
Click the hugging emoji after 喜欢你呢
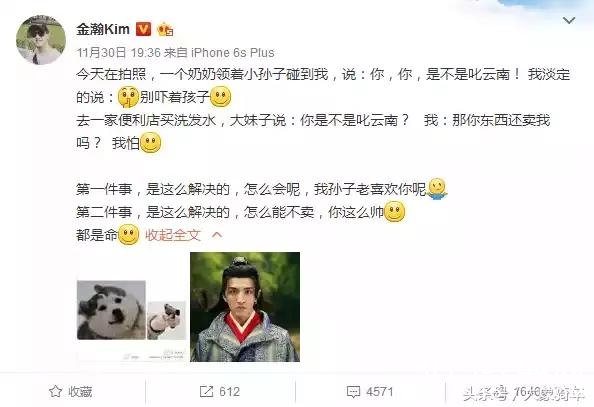pyautogui.click(x=437, y=189)
